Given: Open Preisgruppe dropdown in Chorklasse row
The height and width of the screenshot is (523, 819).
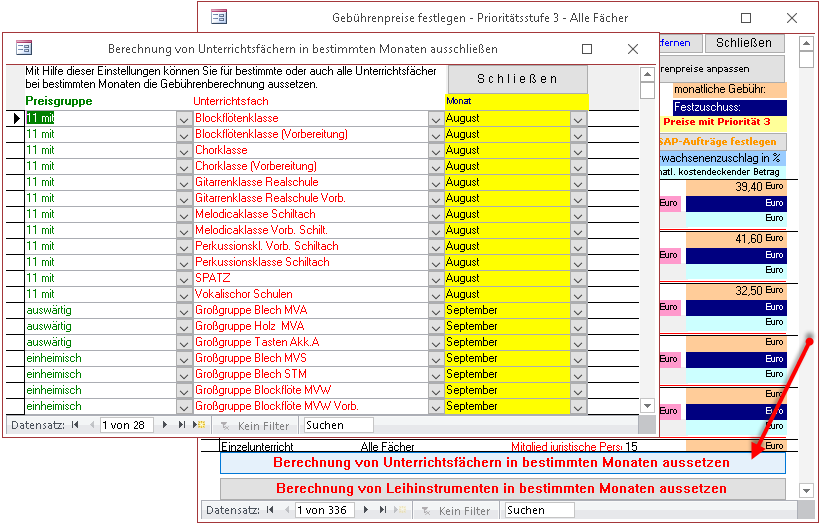Looking at the screenshot, I should [183, 150].
